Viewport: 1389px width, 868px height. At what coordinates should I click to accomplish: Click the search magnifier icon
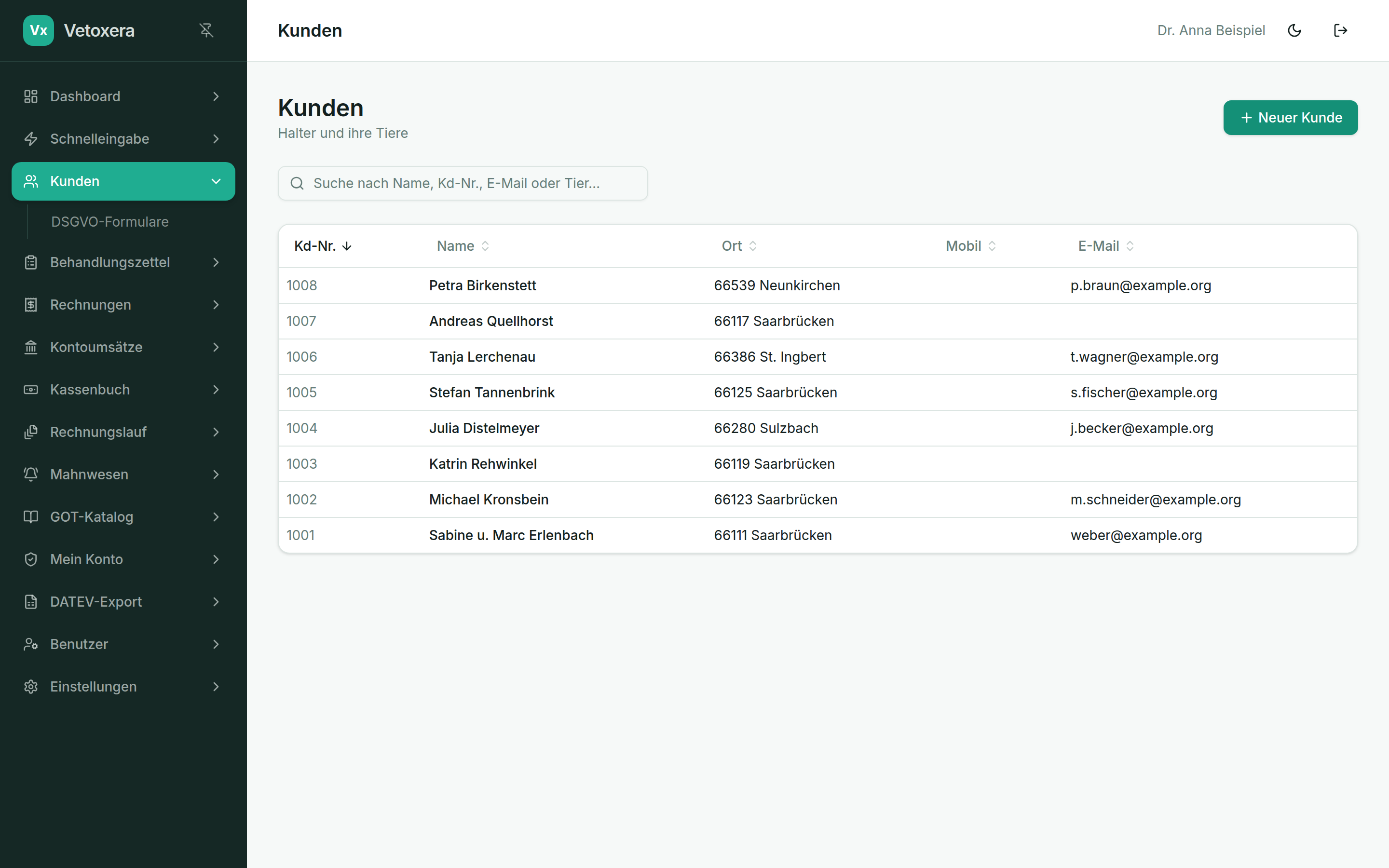[x=297, y=184]
